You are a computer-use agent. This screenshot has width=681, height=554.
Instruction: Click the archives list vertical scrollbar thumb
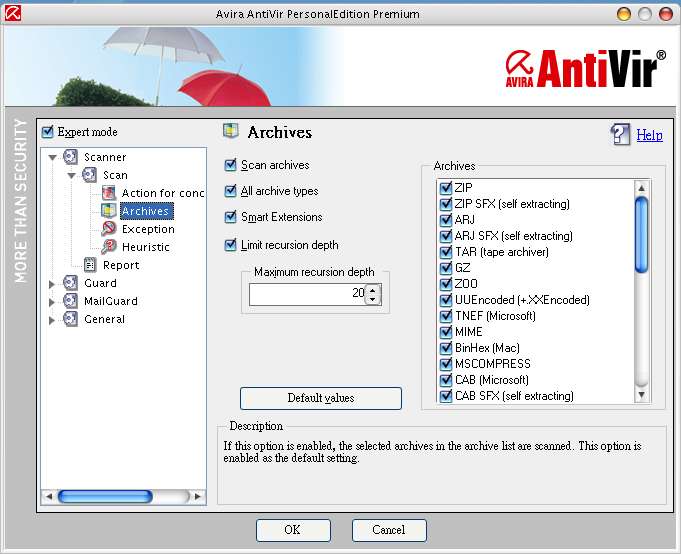(641, 235)
